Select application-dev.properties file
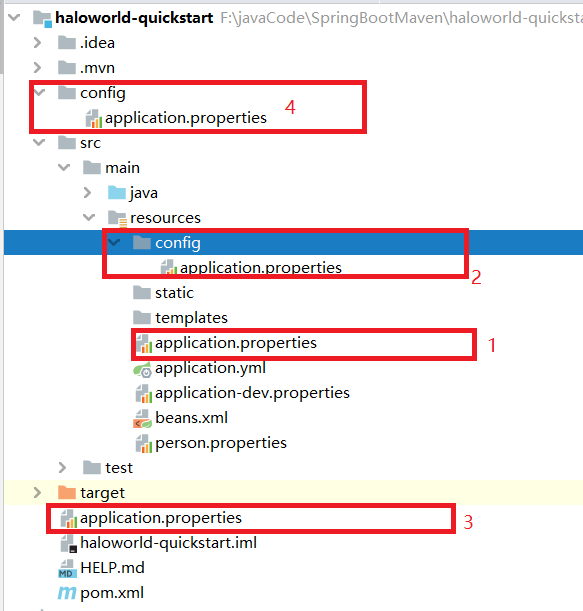Viewport: 583px width, 611px height. 252,393
